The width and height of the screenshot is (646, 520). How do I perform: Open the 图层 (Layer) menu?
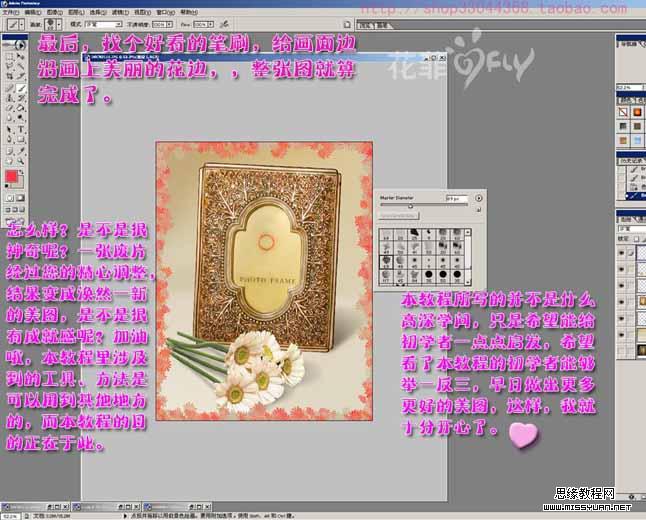tap(76, 12)
